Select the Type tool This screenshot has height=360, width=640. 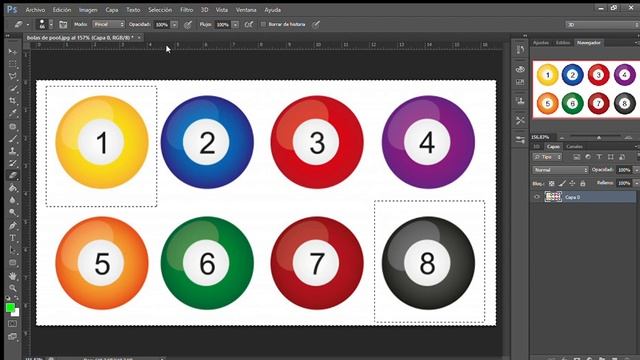point(13,238)
